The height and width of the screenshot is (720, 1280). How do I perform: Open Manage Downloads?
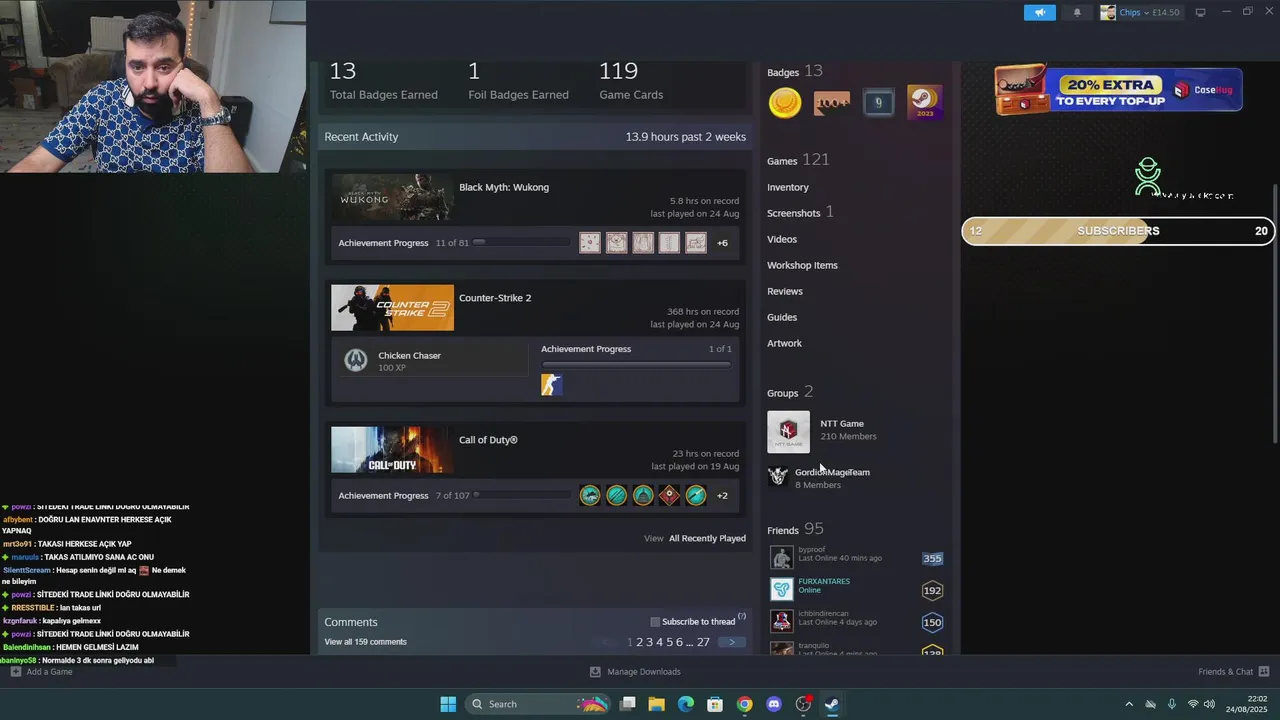635,672
